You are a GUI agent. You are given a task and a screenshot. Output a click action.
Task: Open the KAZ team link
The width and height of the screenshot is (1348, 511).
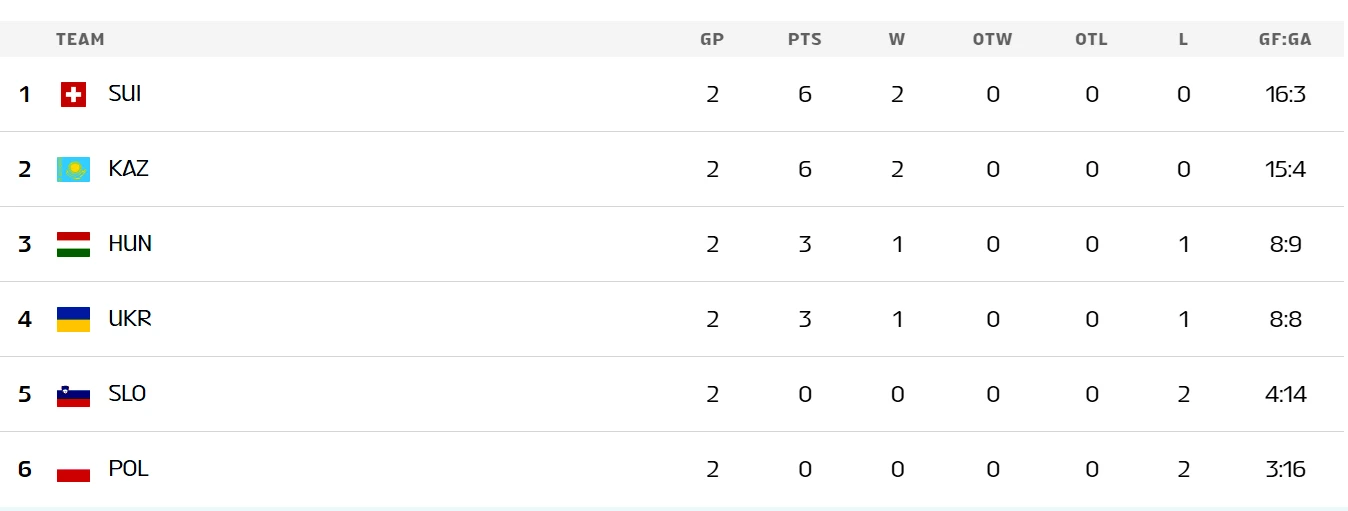coord(129,169)
